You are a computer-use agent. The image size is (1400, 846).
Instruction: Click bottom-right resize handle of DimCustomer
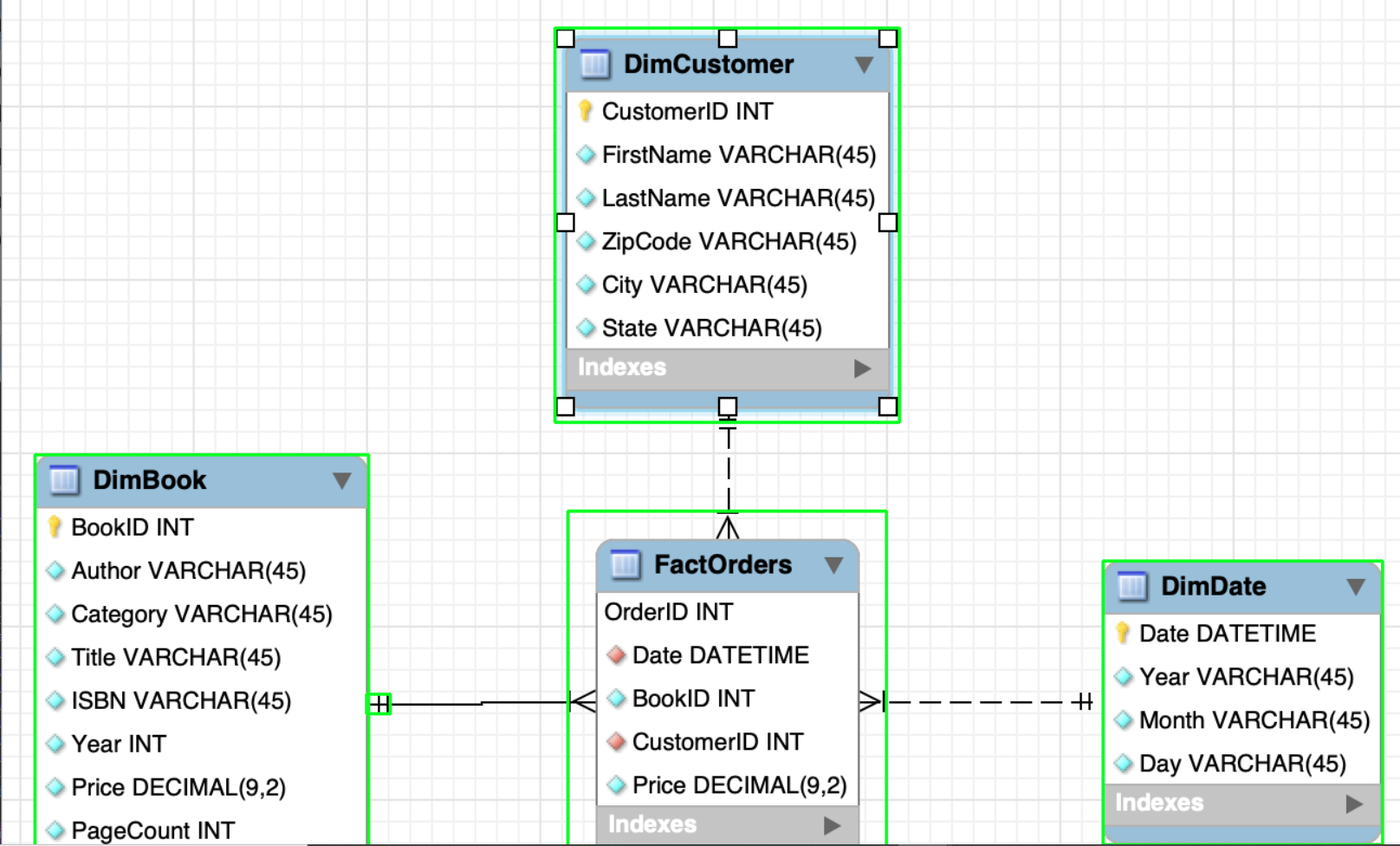(888, 407)
